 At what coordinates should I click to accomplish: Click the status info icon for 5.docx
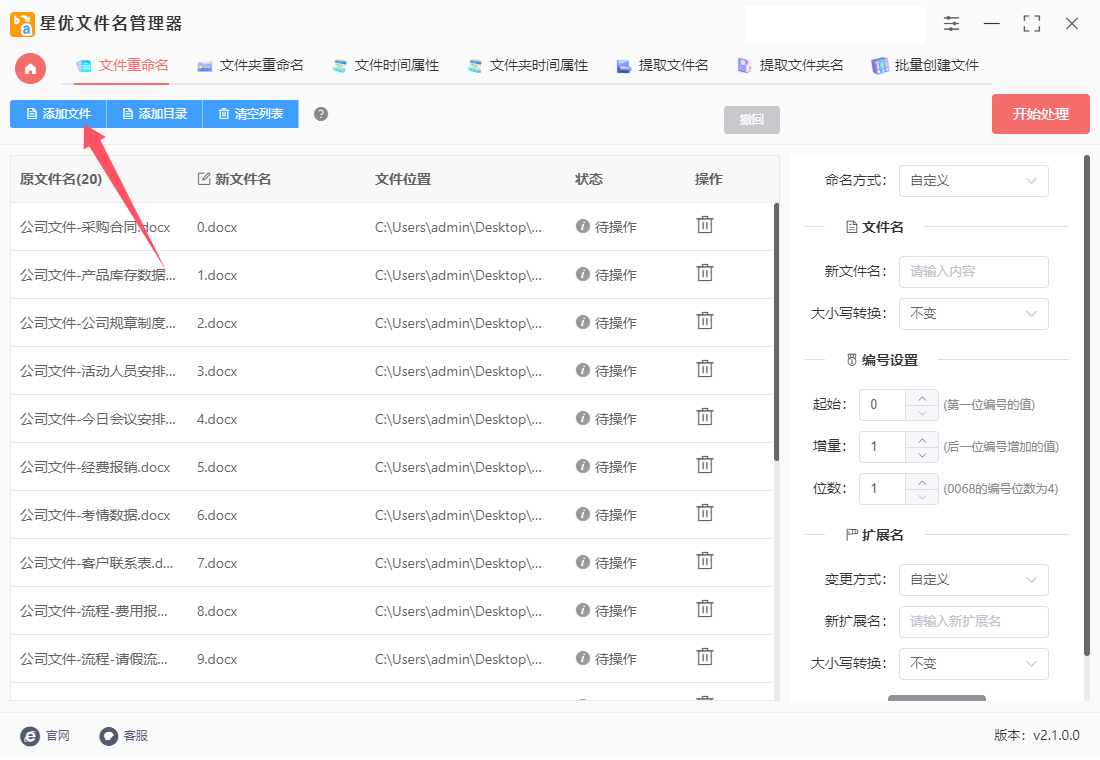tap(582, 466)
